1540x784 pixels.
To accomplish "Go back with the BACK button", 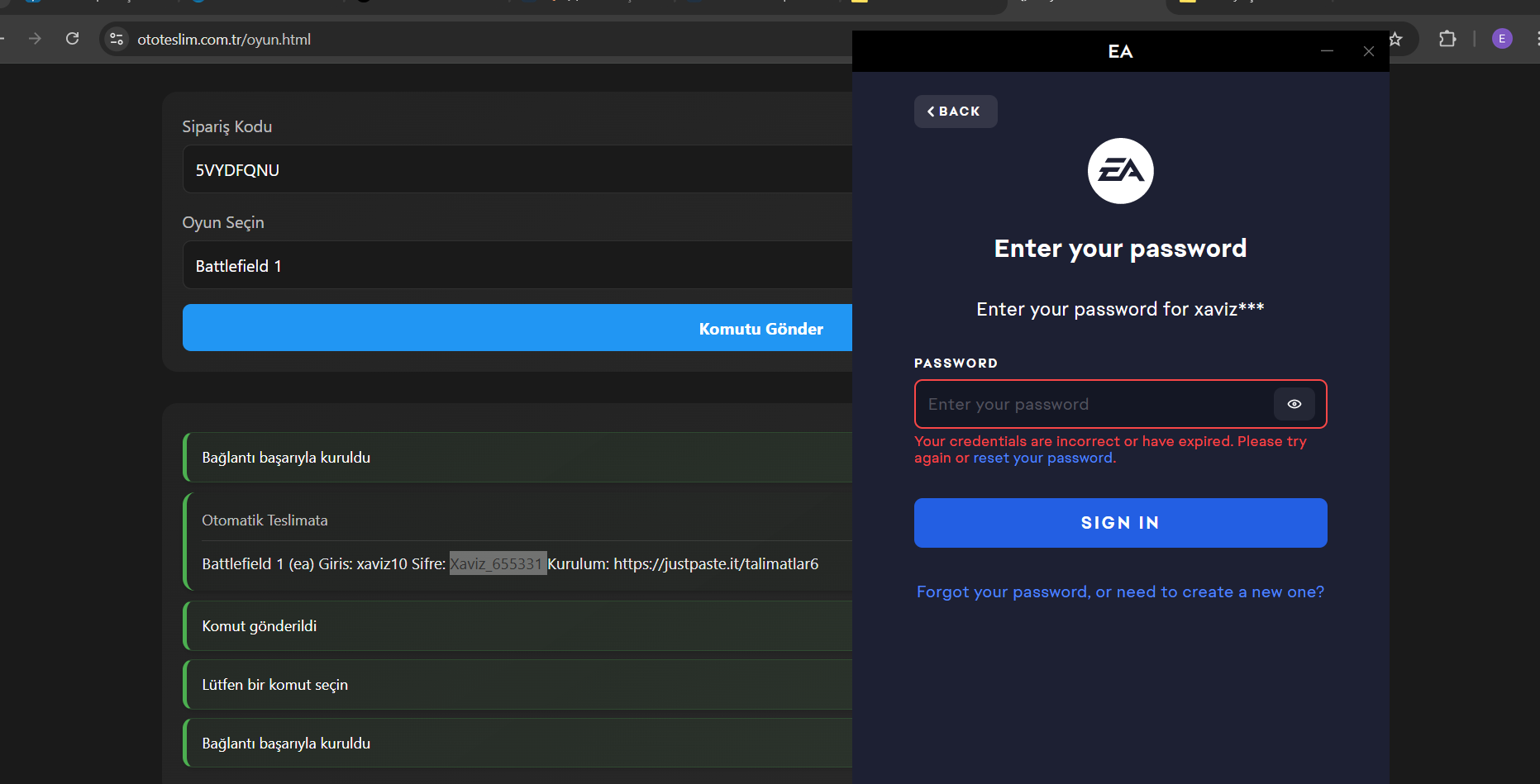I will pyautogui.click(x=956, y=112).
